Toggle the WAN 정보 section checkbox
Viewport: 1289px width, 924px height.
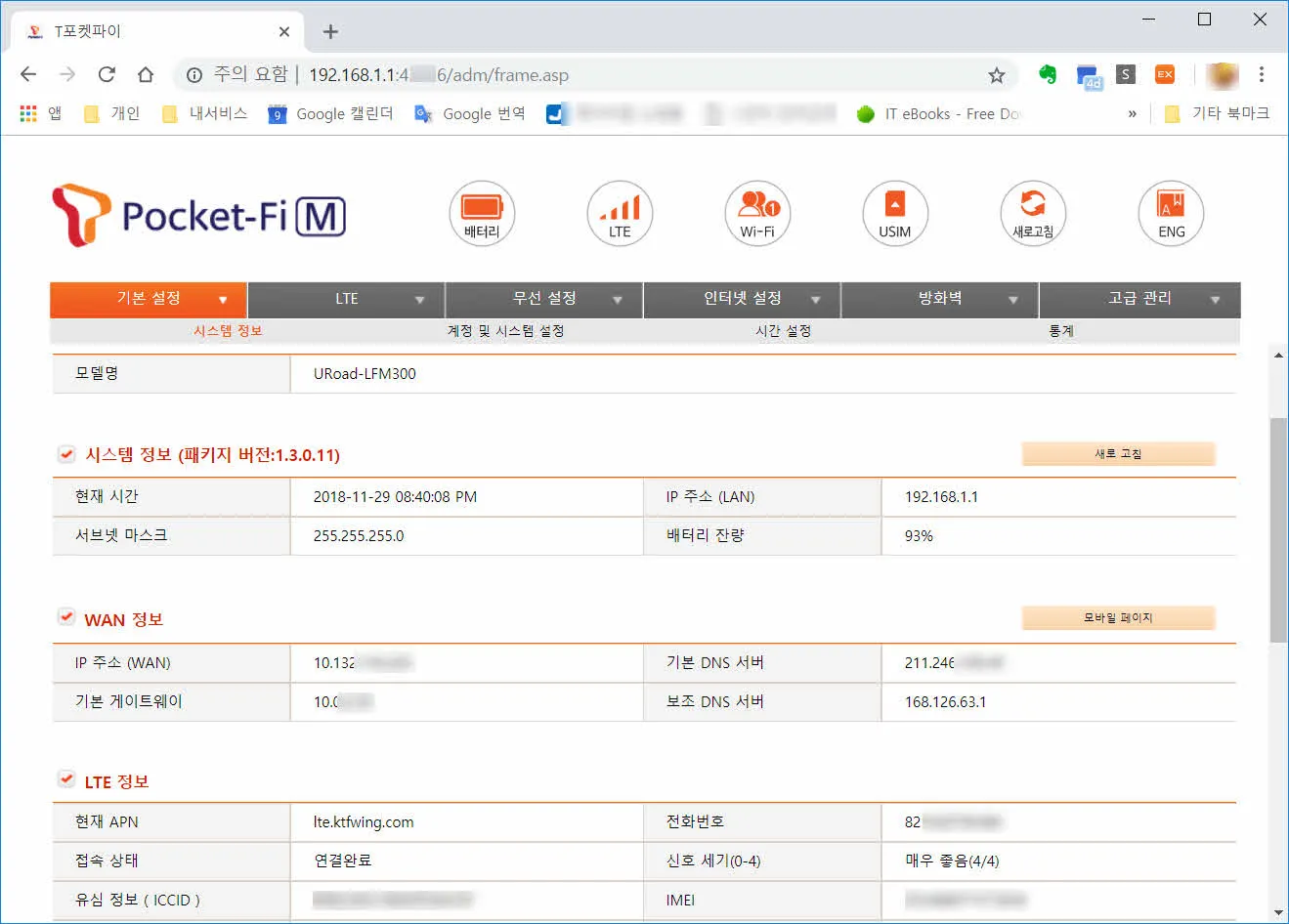point(66,618)
